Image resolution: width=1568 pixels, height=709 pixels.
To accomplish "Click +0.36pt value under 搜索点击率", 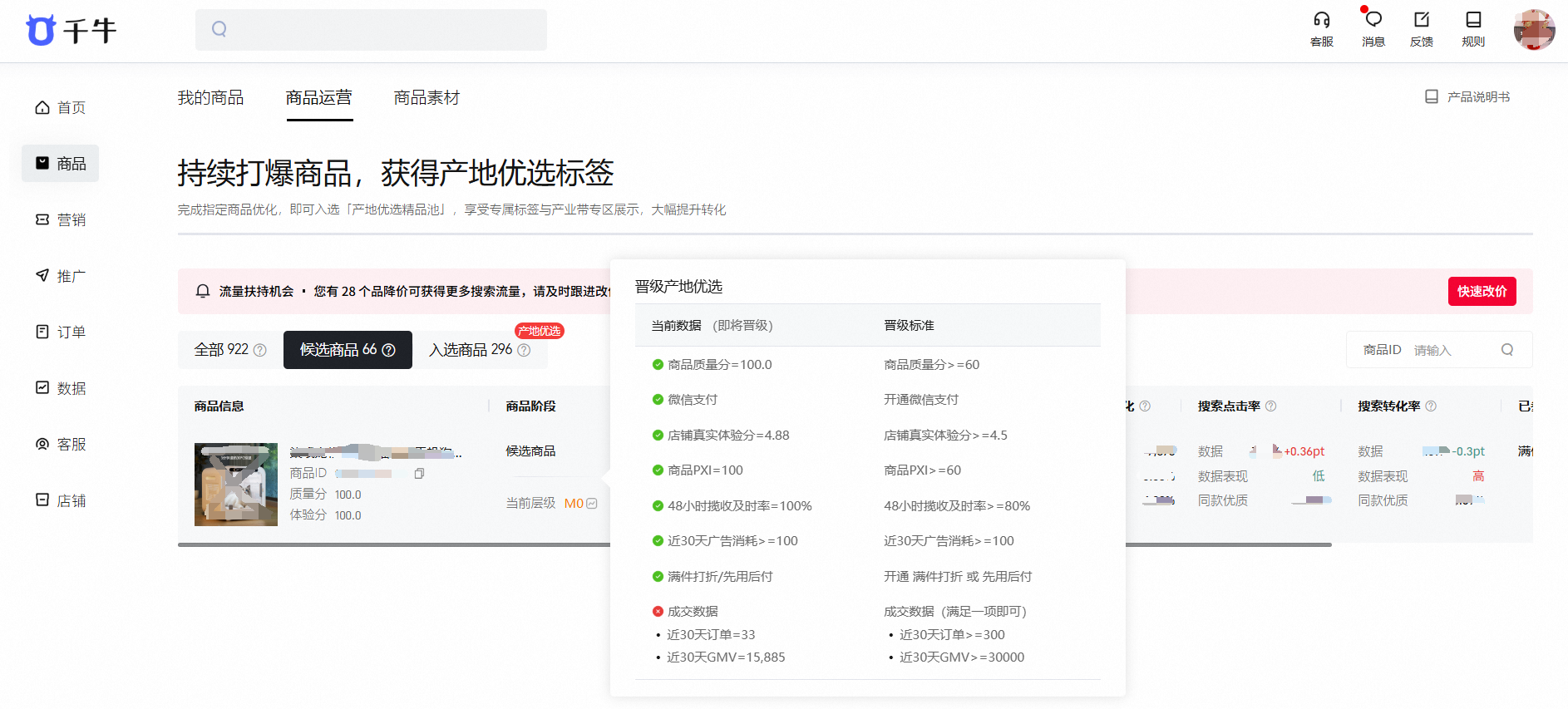I will coord(1304,451).
